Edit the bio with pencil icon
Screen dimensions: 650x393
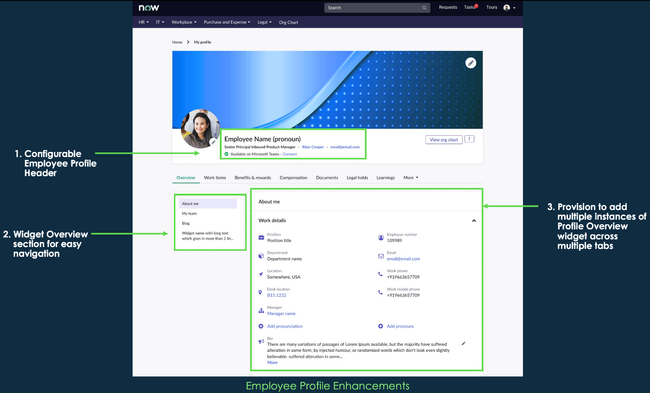pos(463,344)
